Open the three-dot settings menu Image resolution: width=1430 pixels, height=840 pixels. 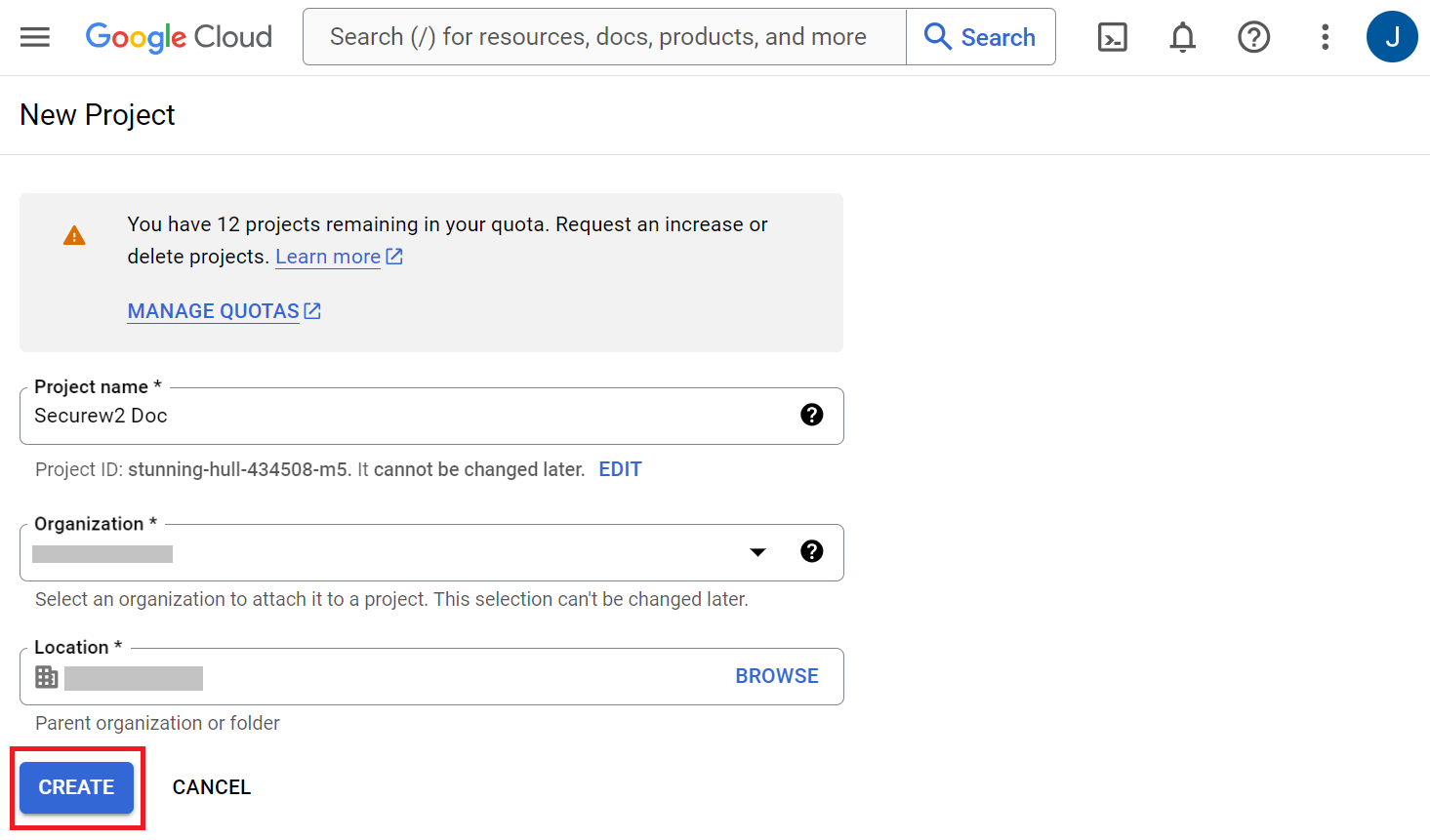click(1325, 37)
